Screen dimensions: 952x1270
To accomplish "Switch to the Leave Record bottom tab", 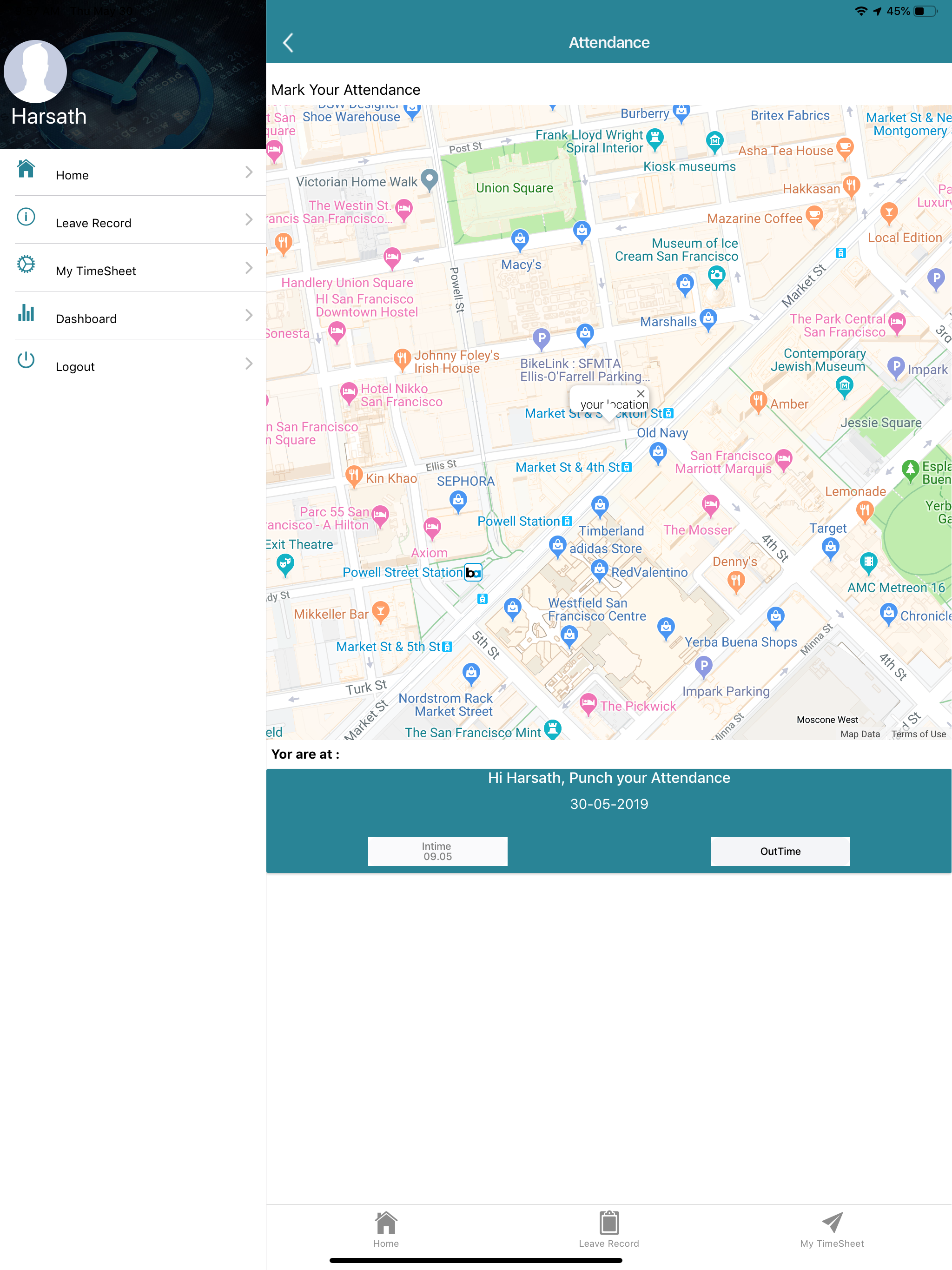I will pyautogui.click(x=608, y=1230).
